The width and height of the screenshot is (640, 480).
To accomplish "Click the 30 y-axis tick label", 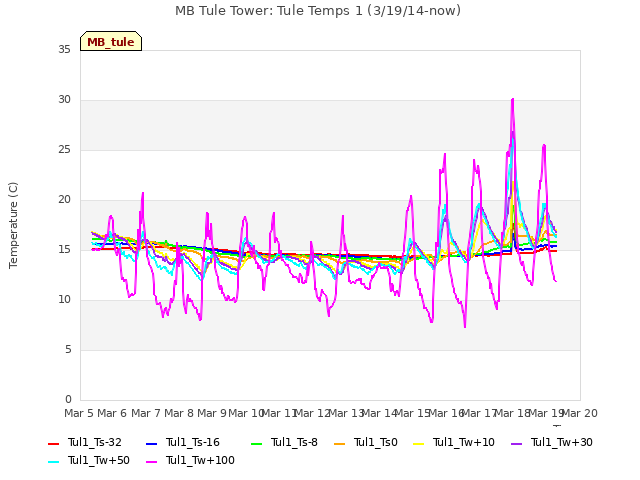I will click(x=64, y=100).
